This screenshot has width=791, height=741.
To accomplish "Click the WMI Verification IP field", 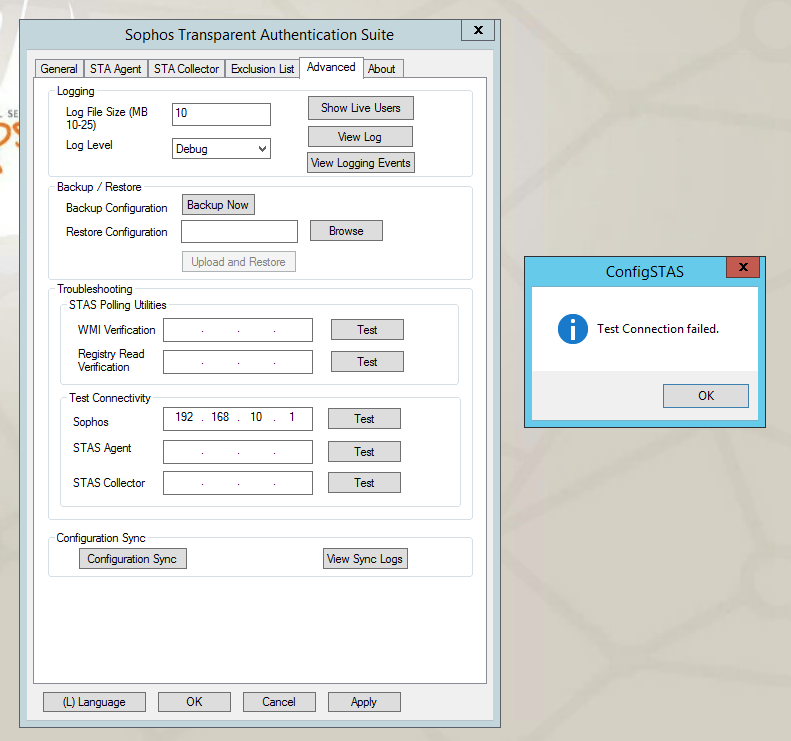I will (x=238, y=330).
